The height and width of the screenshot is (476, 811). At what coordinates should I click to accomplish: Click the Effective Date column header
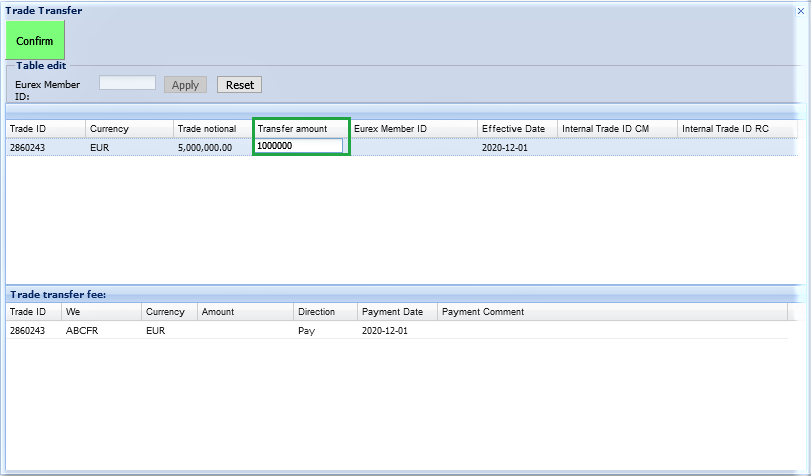coord(513,129)
